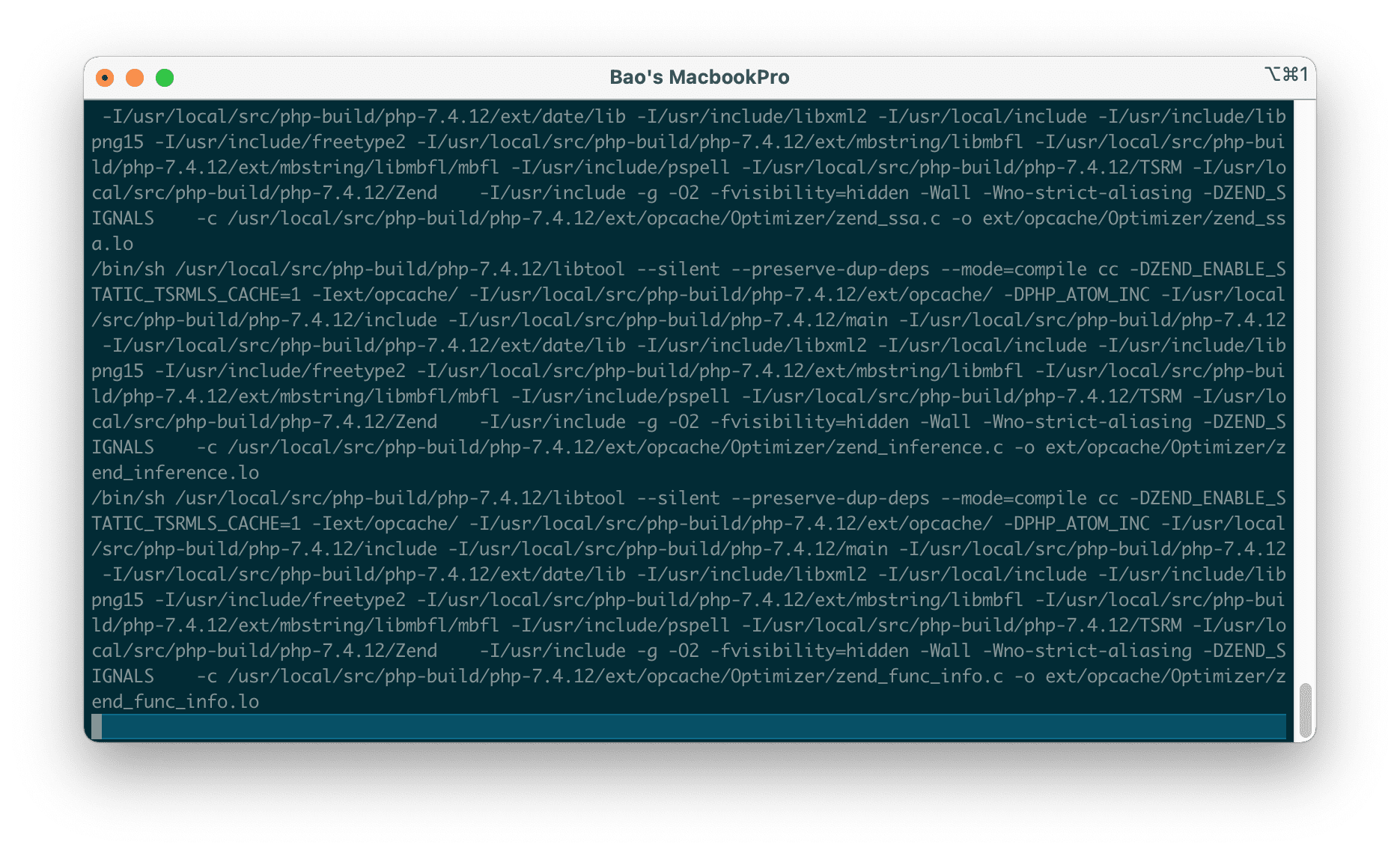Close the Bao's MacbookPro terminal window
The image size is (1400, 853).
point(105,78)
